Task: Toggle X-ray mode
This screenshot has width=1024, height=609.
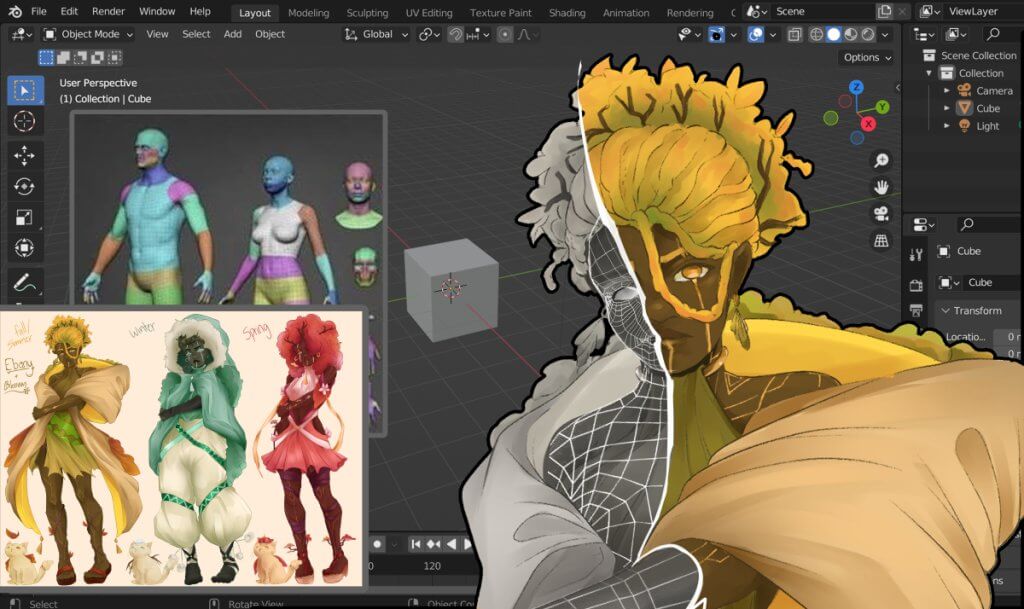Action: point(794,35)
